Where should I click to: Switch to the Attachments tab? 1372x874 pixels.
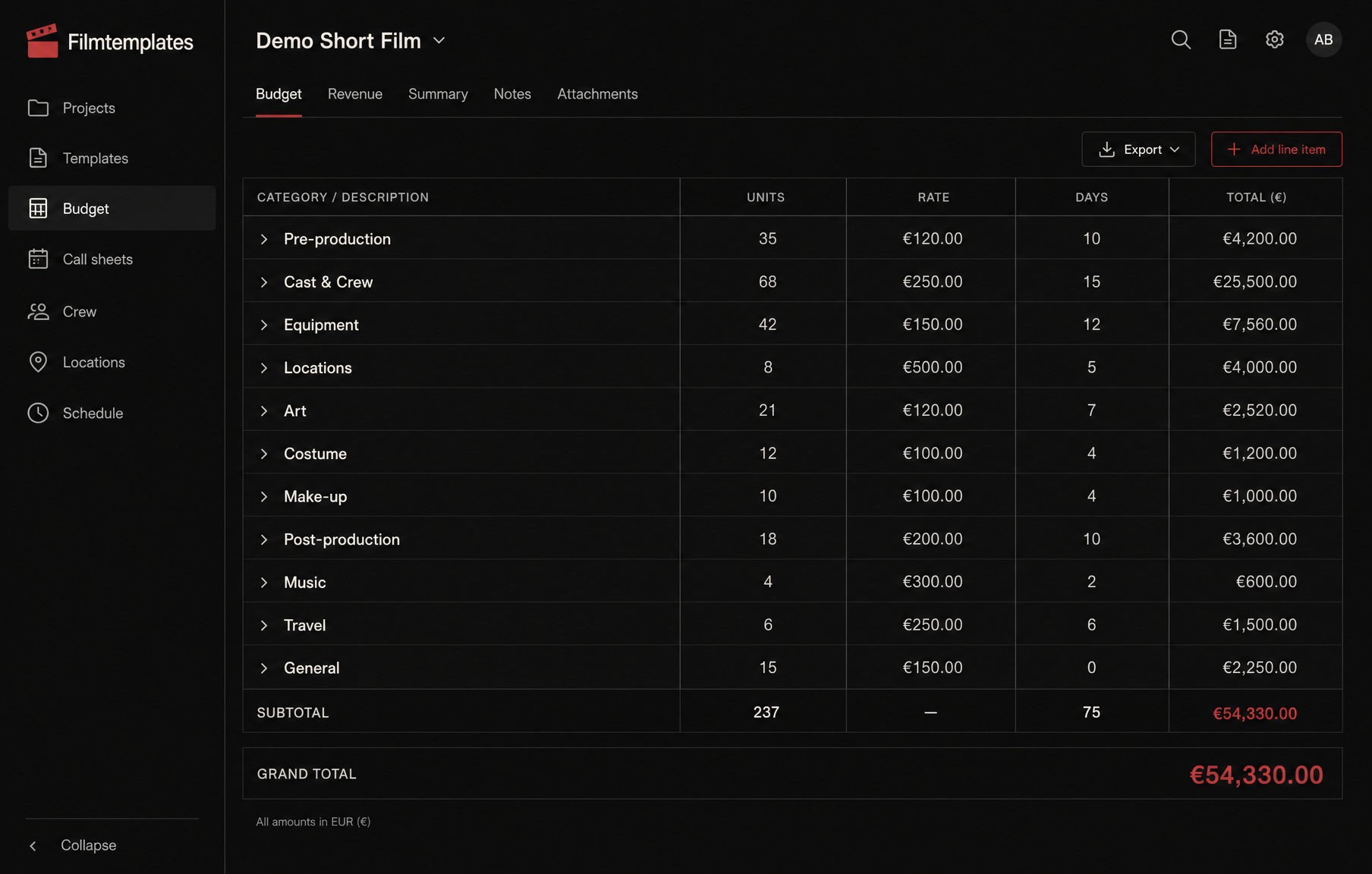point(597,94)
